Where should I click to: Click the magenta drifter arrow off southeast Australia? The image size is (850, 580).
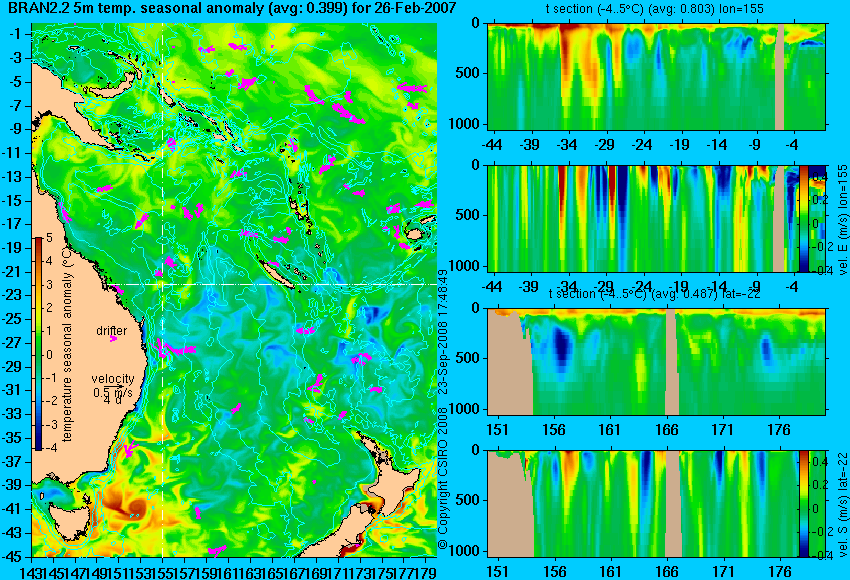click(x=130, y=449)
